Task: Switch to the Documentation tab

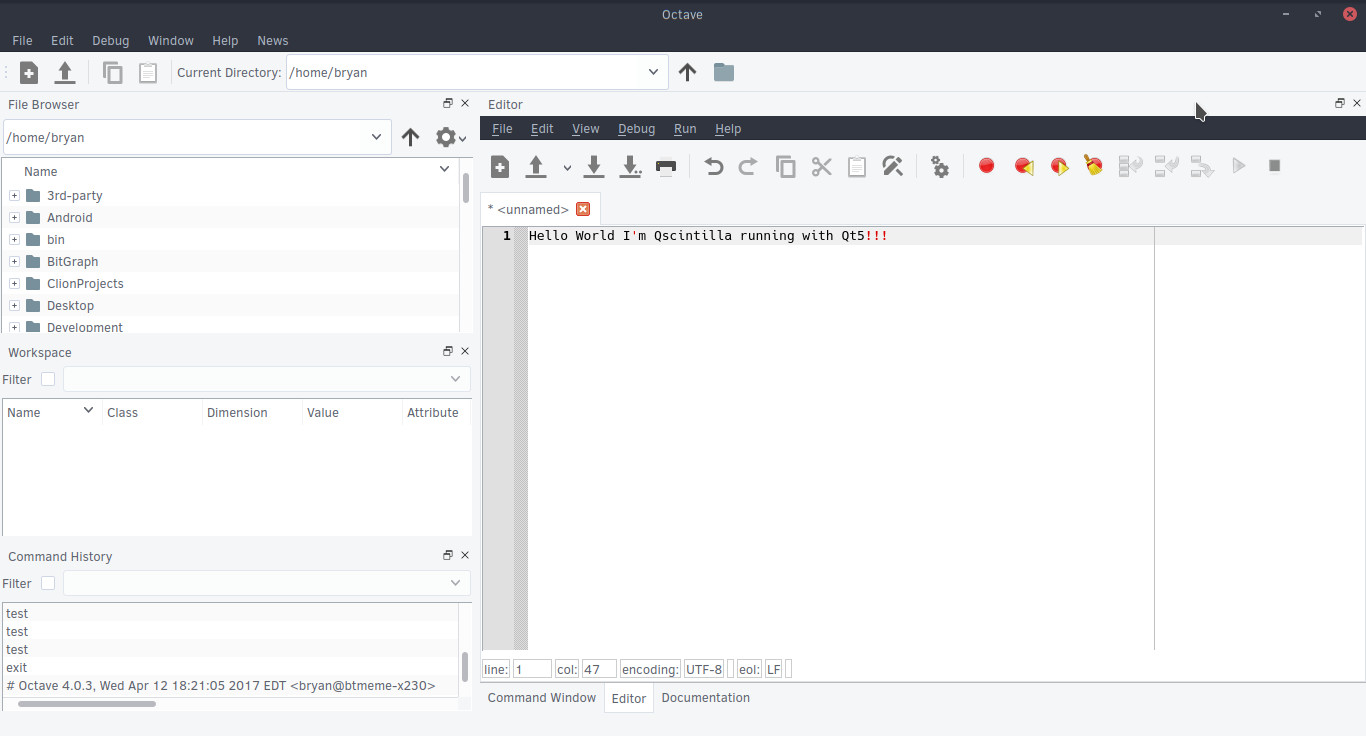Action: pyautogui.click(x=705, y=698)
